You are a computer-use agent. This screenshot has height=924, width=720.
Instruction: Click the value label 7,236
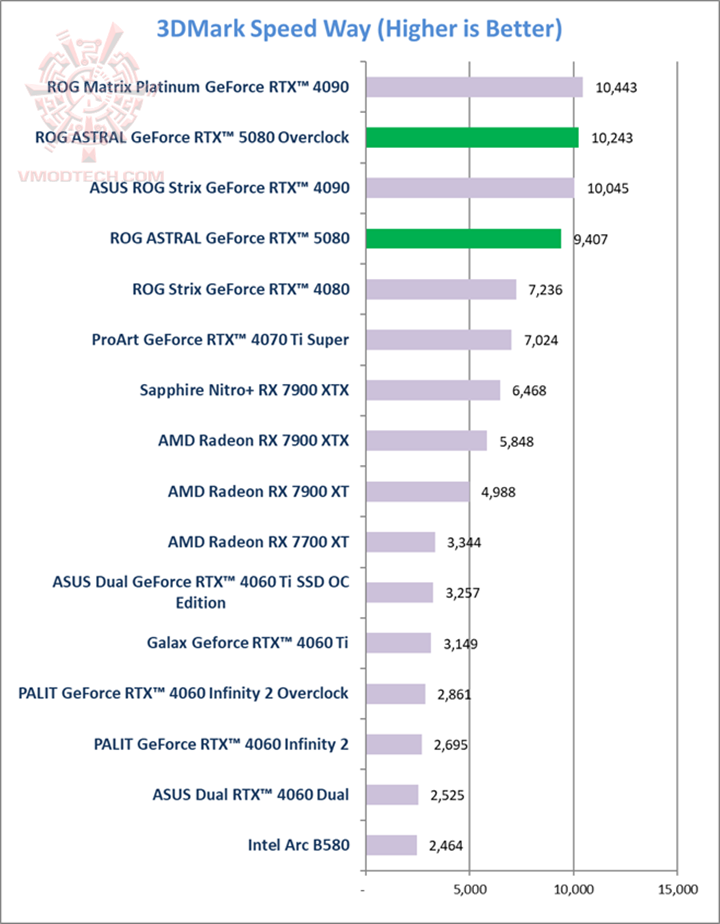tap(546, 291)
